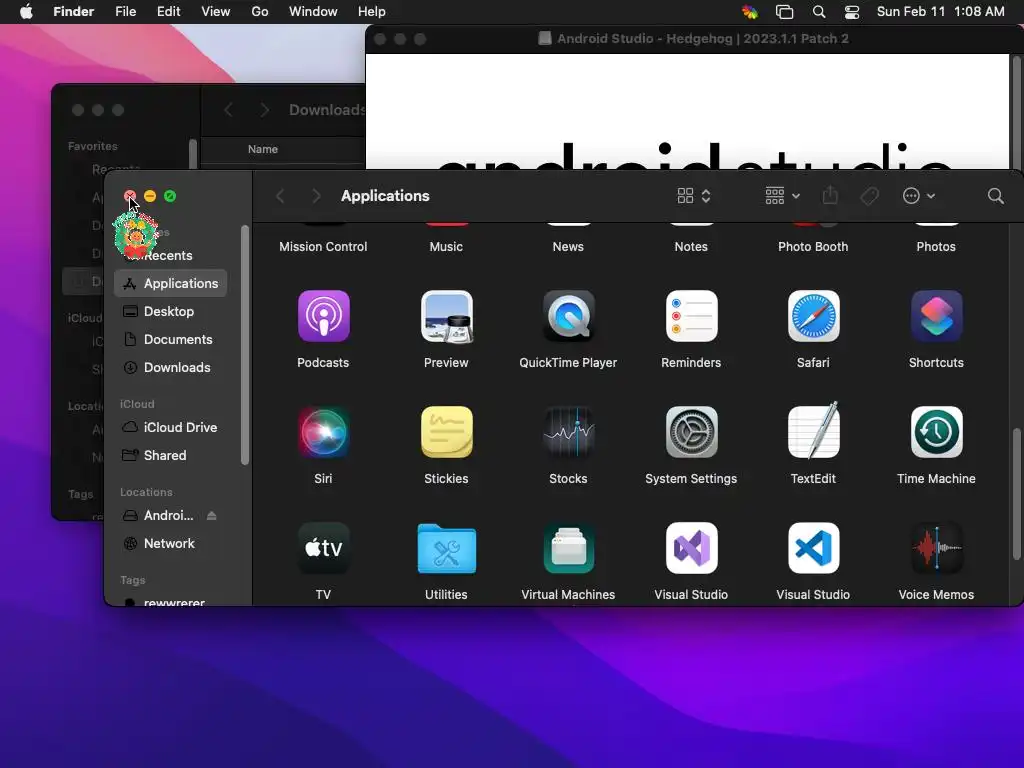Image resolution: width=1024 pixels, height=768 pixels.
Task: Open the Go menu
Action: 260,12
